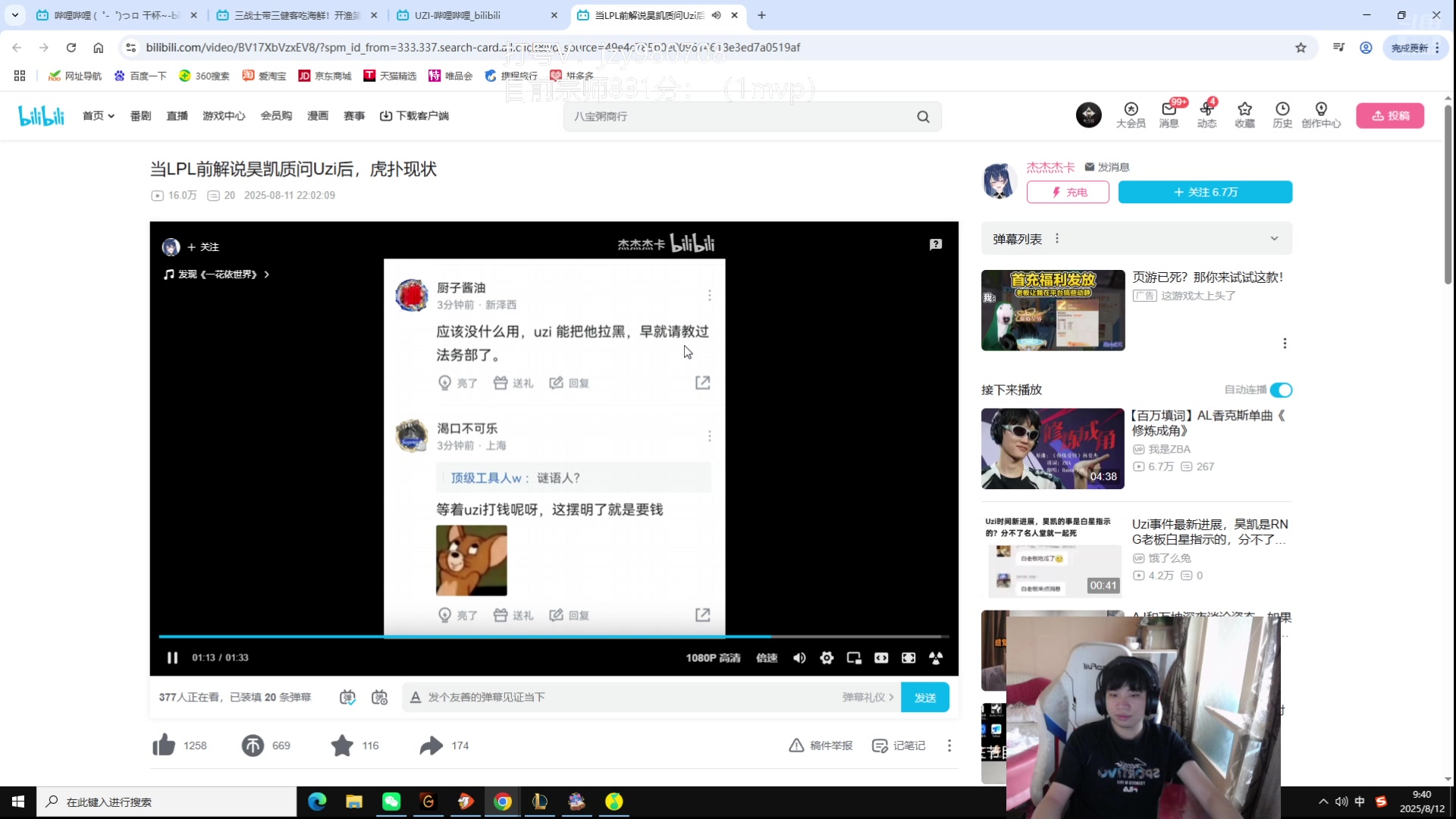Open 番剧 navigation item
Viewport: 1456px width, 819px height.
pos(140,116)
